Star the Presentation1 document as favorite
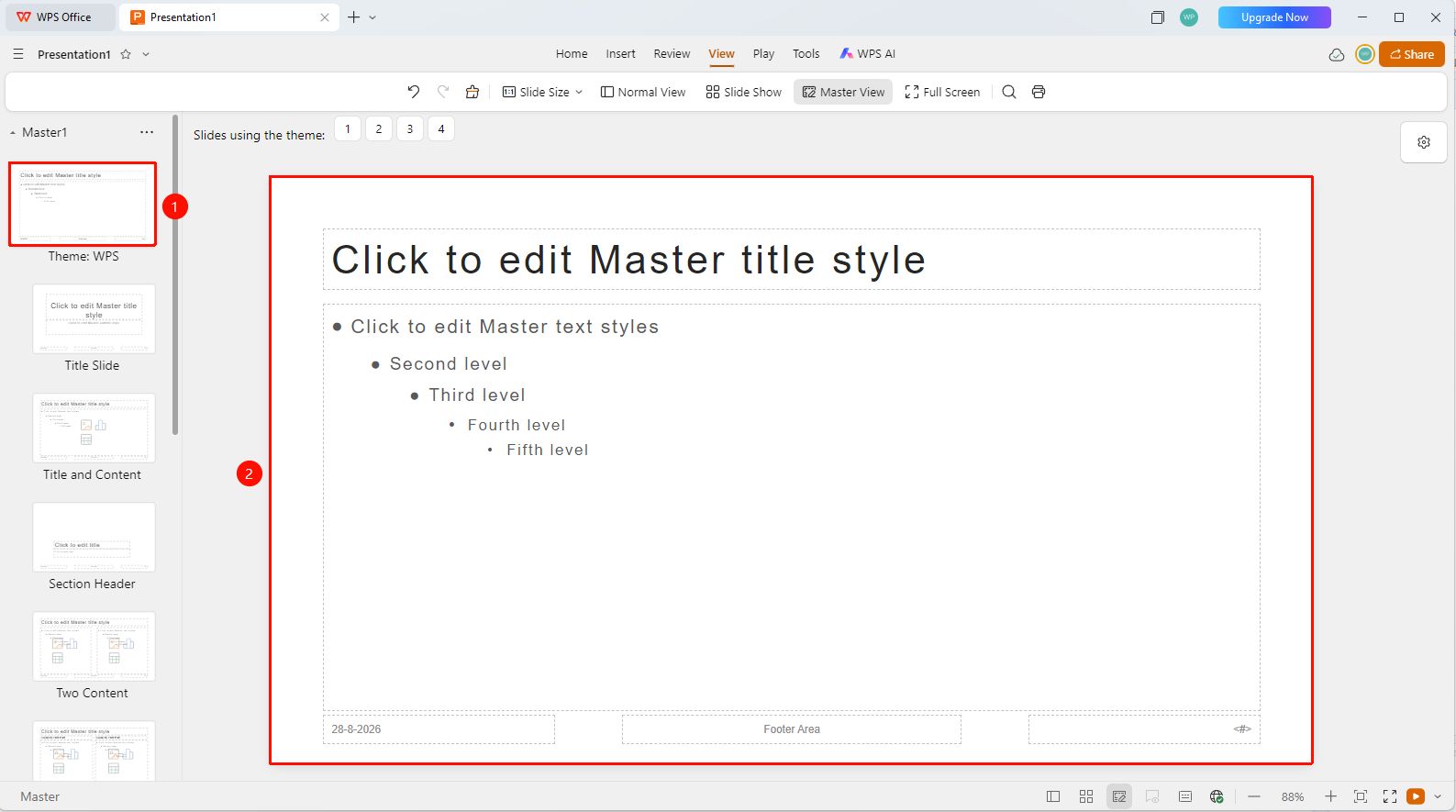Screen dimensions: 1456x812 click(x=126, y=54)
